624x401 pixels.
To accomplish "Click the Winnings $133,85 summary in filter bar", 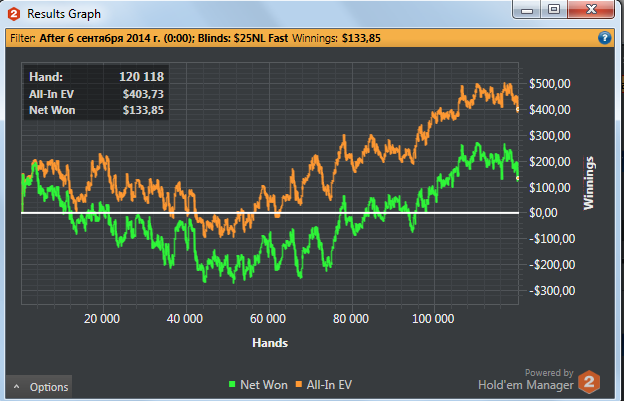I will click(336, 39).
